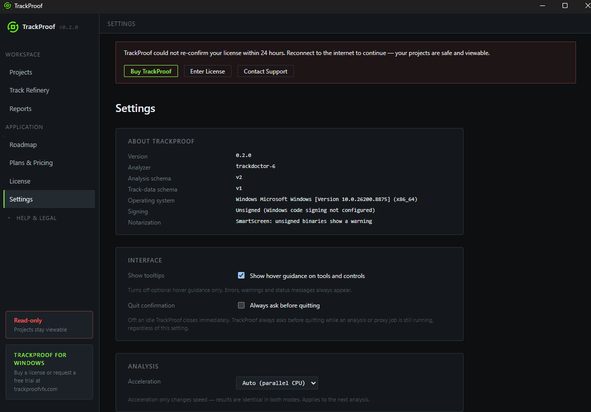Select Settings in the sidebar

(49, 199)
